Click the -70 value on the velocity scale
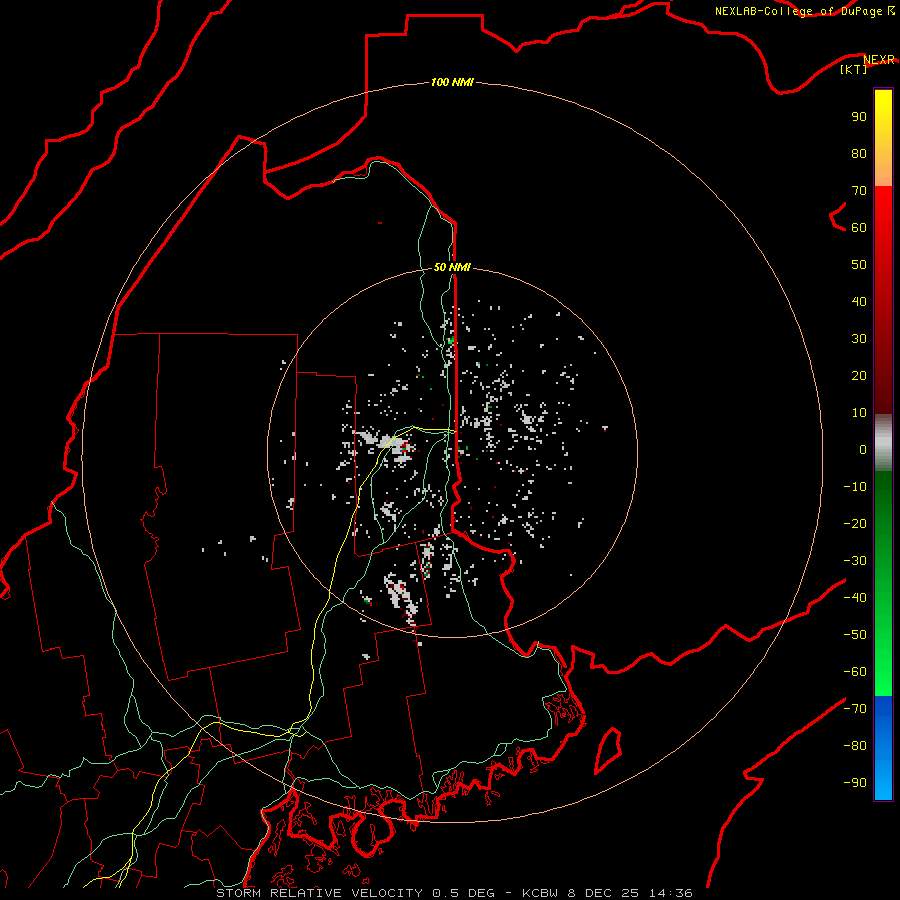Image resolution: width=900 pixels, height=900 pixels. (855, 709)
